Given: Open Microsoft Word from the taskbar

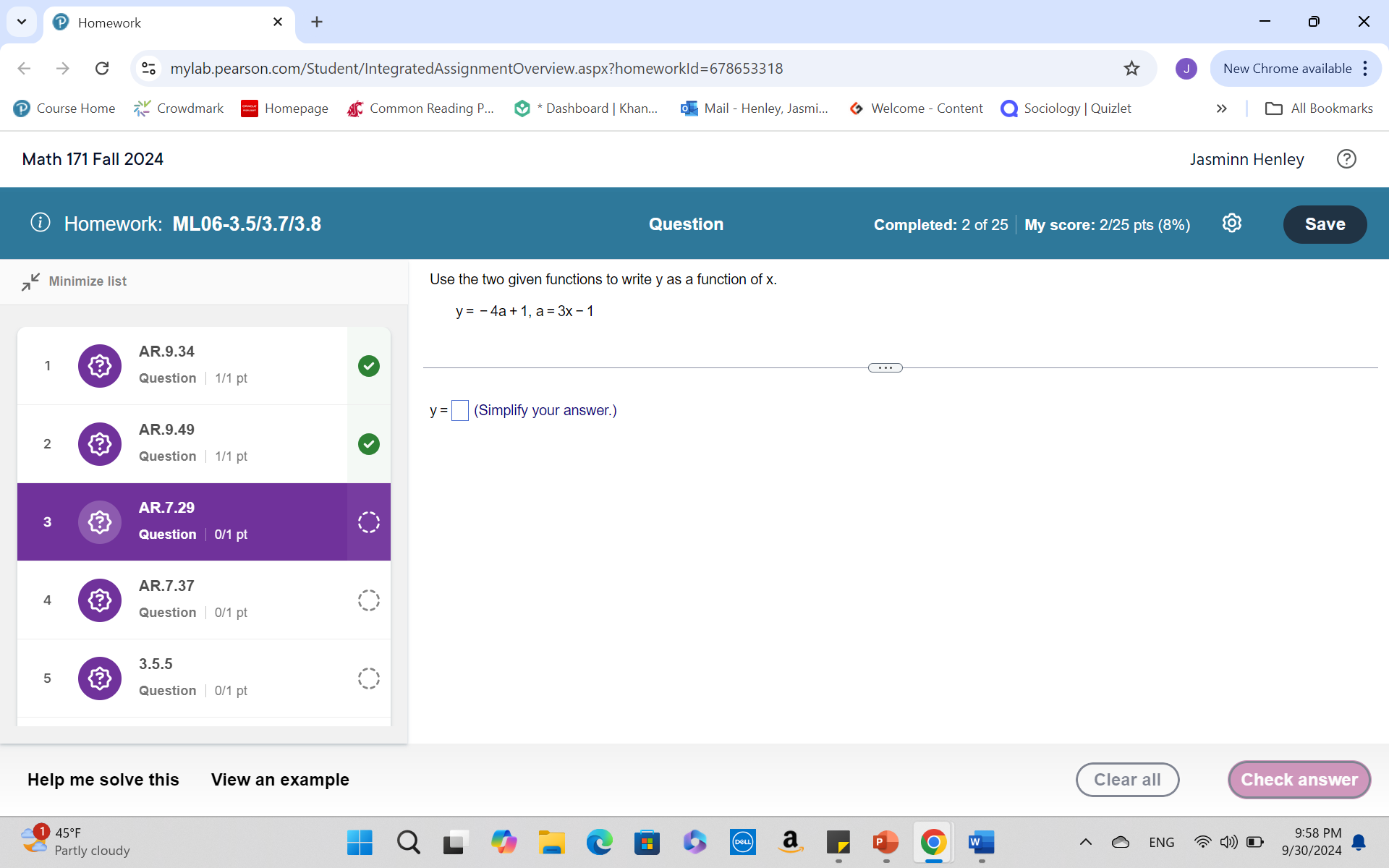Looking at the screenshot, I should pyautogui.click(x=981, y=842).
